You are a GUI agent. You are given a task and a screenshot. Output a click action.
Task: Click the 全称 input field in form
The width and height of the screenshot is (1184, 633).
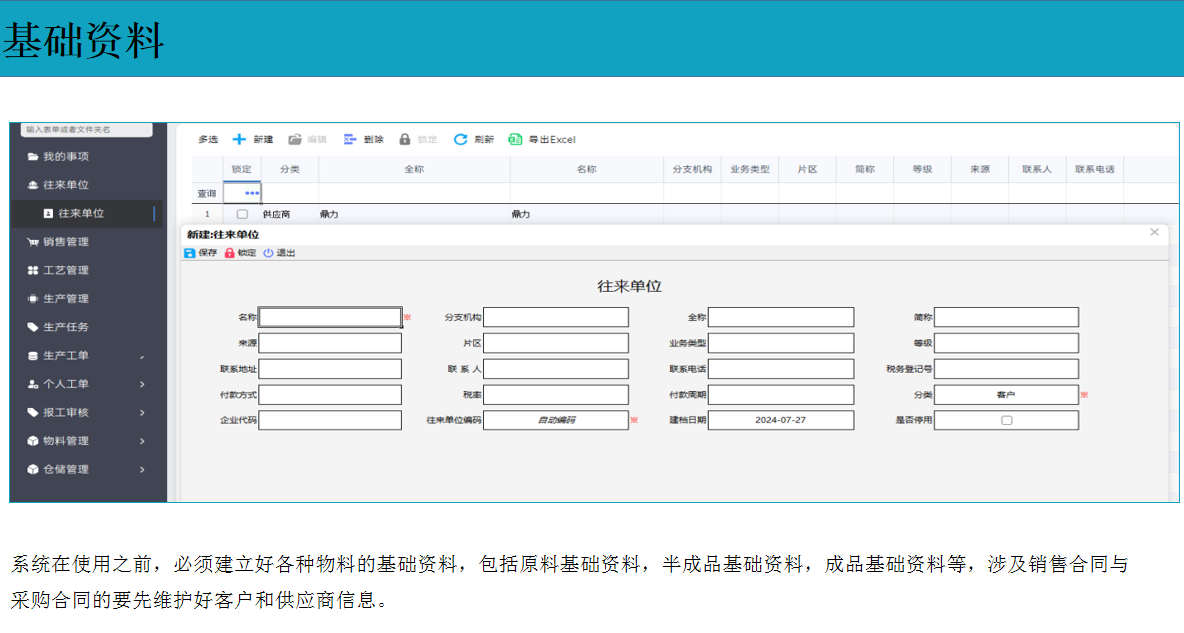[781, 317]
